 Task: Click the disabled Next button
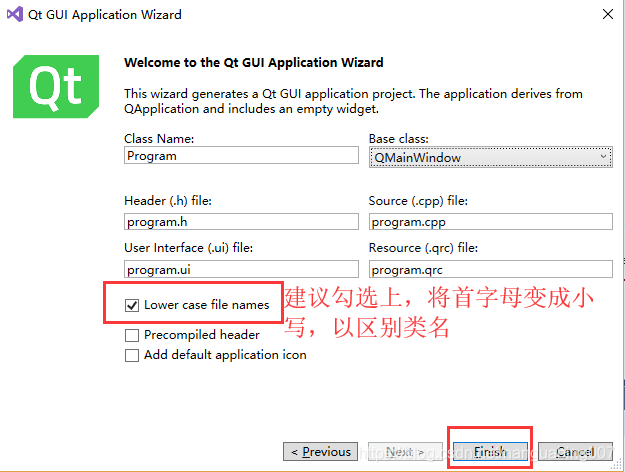pos(405,452)
